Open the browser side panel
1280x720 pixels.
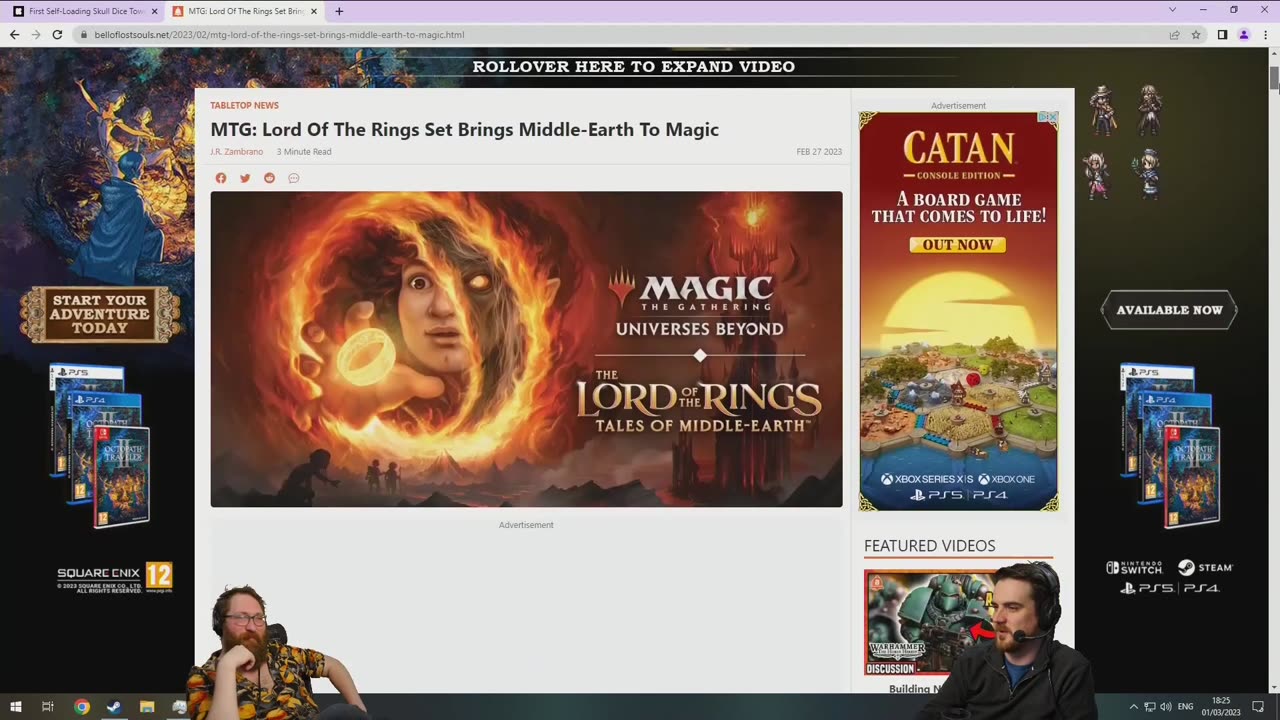(1222, 35)
